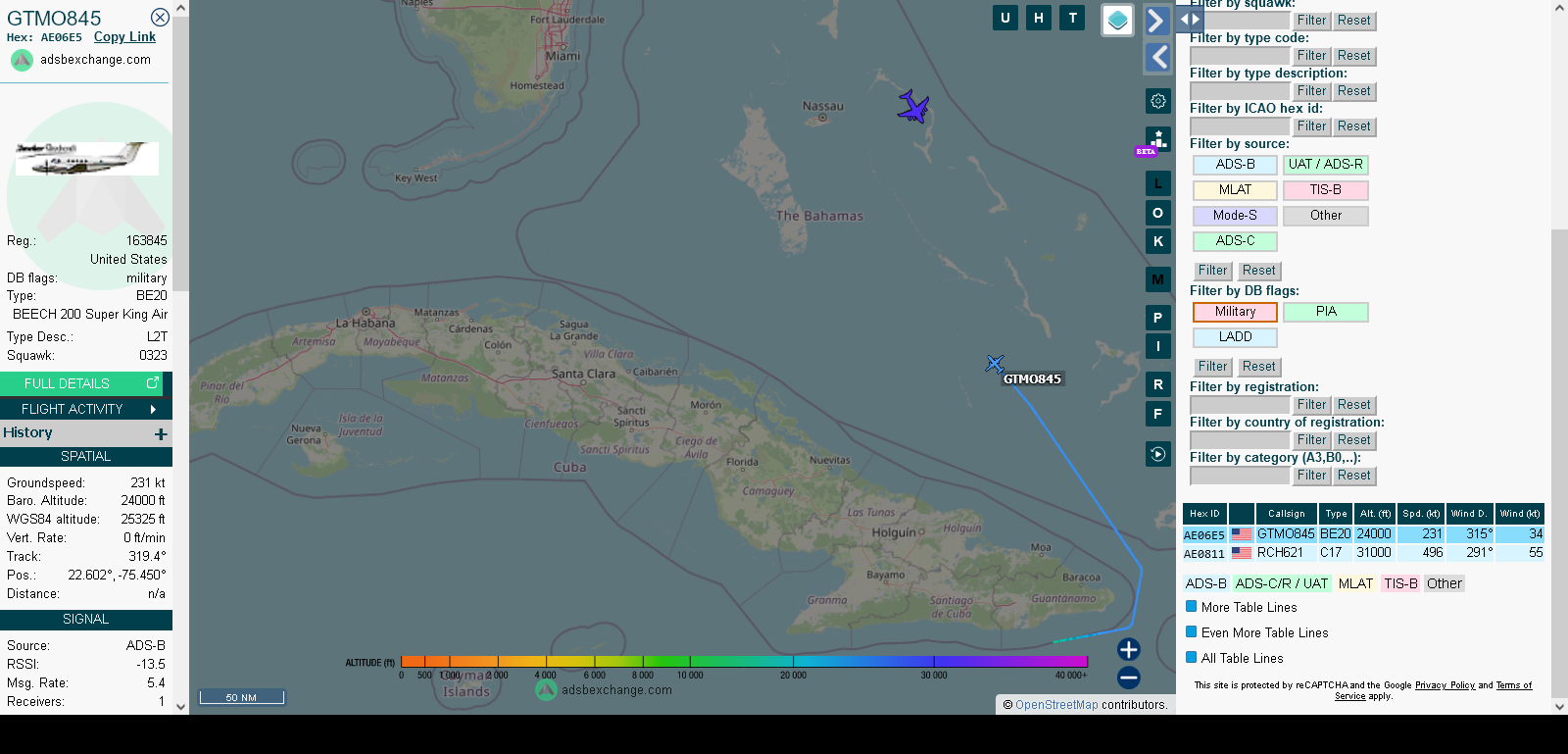Toggle sidebar width with double-arrow button
The image size is (1568, 754).
pyautogui.click(x=1190, y=19)
